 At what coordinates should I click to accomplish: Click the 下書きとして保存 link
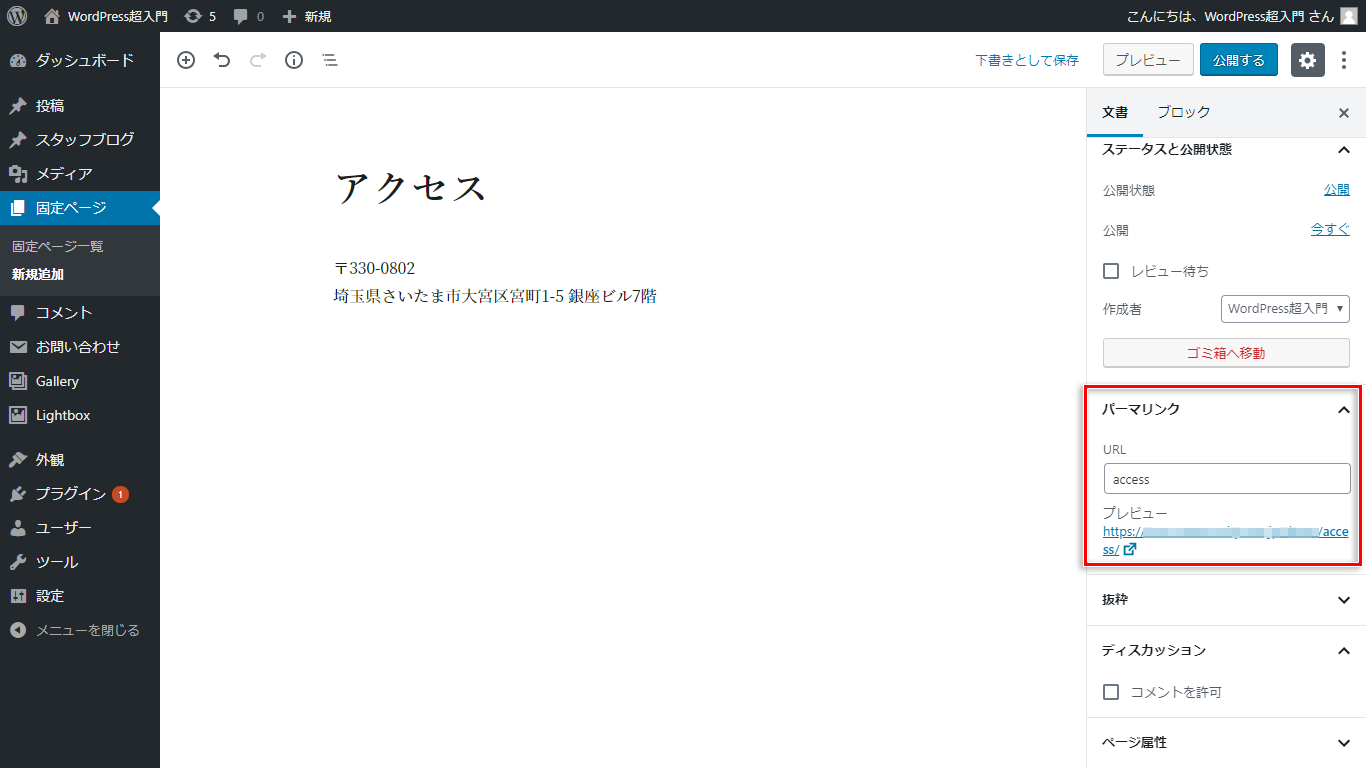pos(1027,60)
